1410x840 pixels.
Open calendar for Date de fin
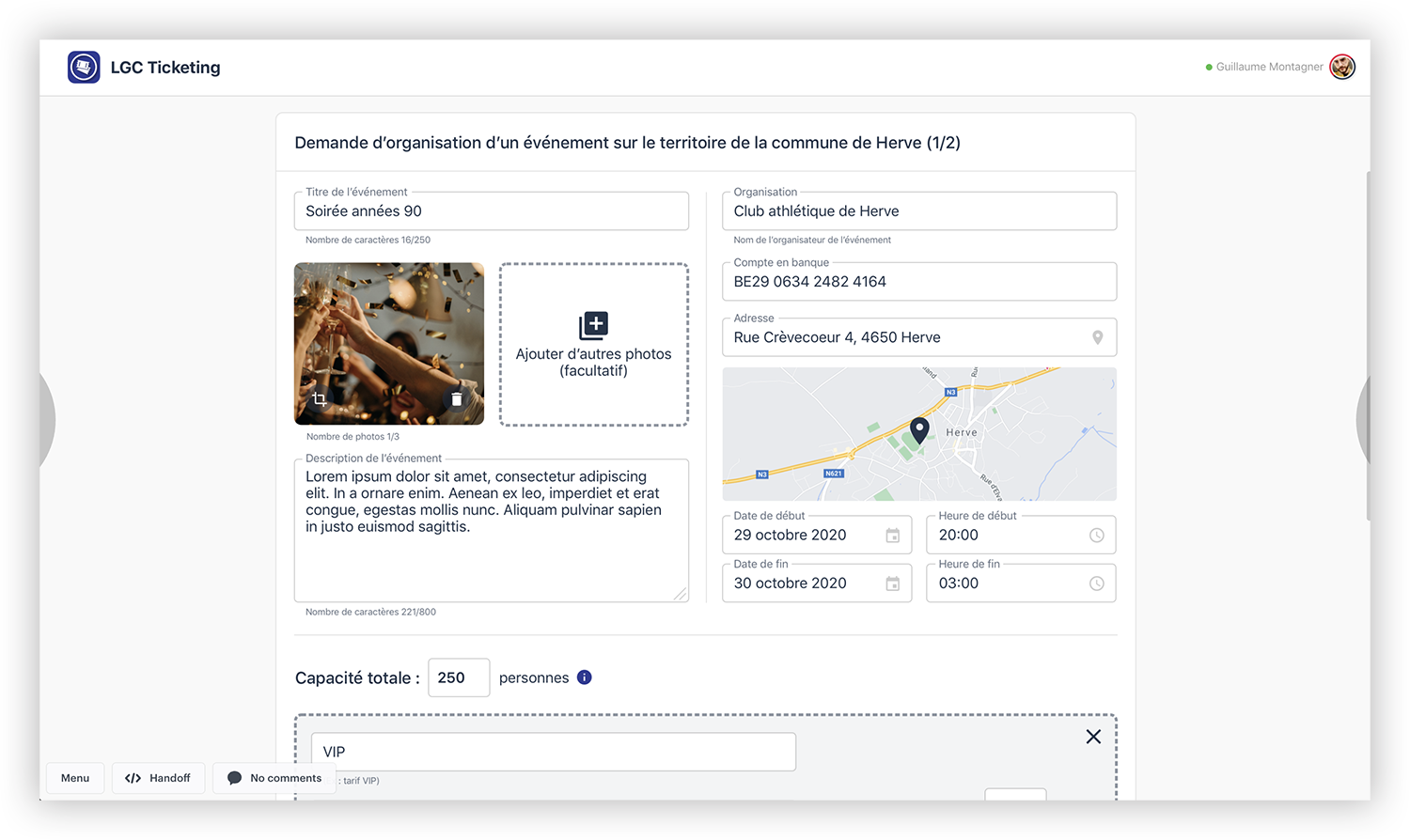click(x=892, y=583)
